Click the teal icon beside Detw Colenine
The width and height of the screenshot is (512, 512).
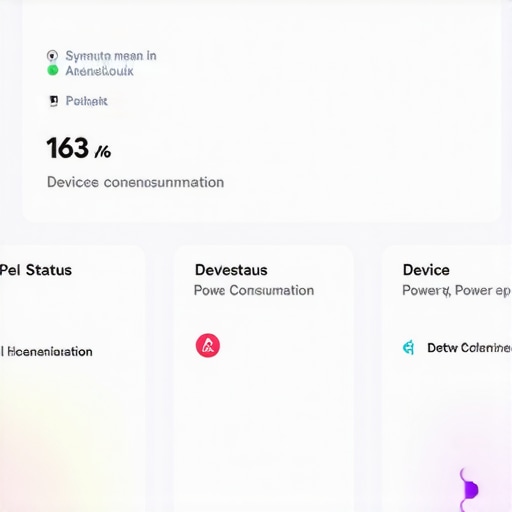pos(409,348)
